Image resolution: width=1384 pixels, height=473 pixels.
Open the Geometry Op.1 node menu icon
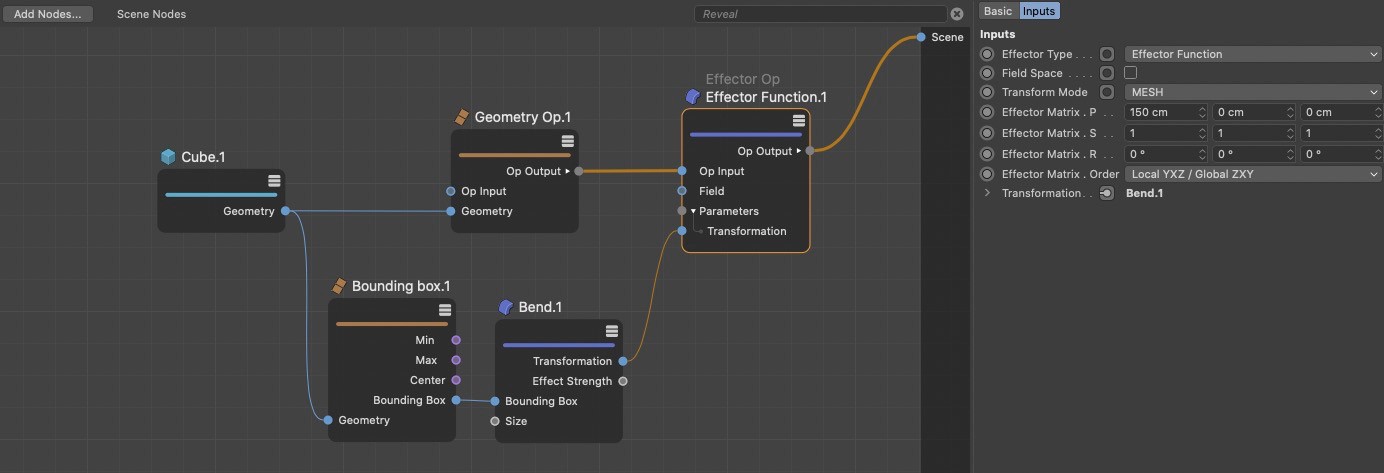(567, 141)
